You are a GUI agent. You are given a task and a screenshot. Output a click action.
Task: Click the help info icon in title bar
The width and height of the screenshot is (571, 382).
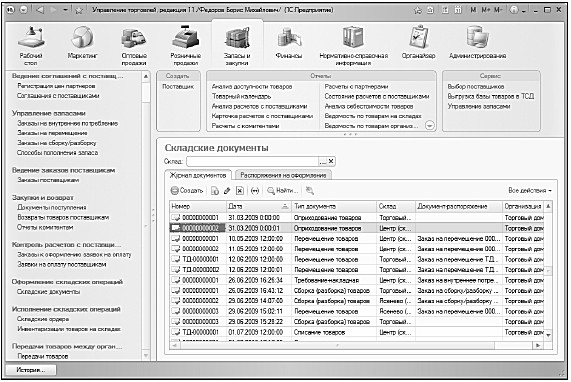tap(513, 10)
